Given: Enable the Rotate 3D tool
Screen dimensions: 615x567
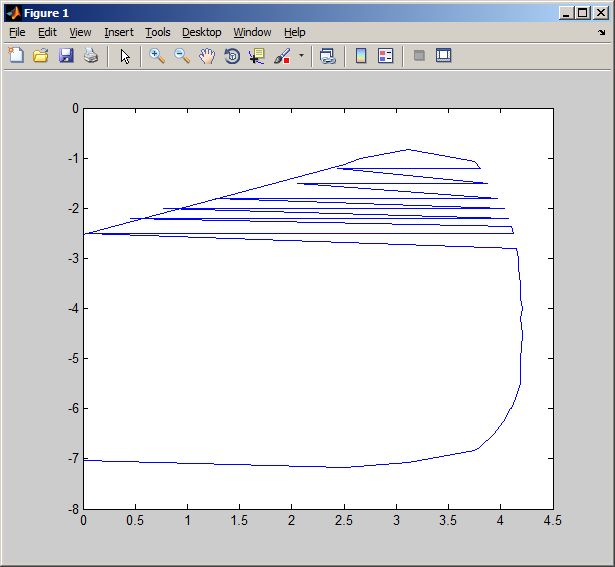Looking at the screenshot, I should (x=232, y=56).
